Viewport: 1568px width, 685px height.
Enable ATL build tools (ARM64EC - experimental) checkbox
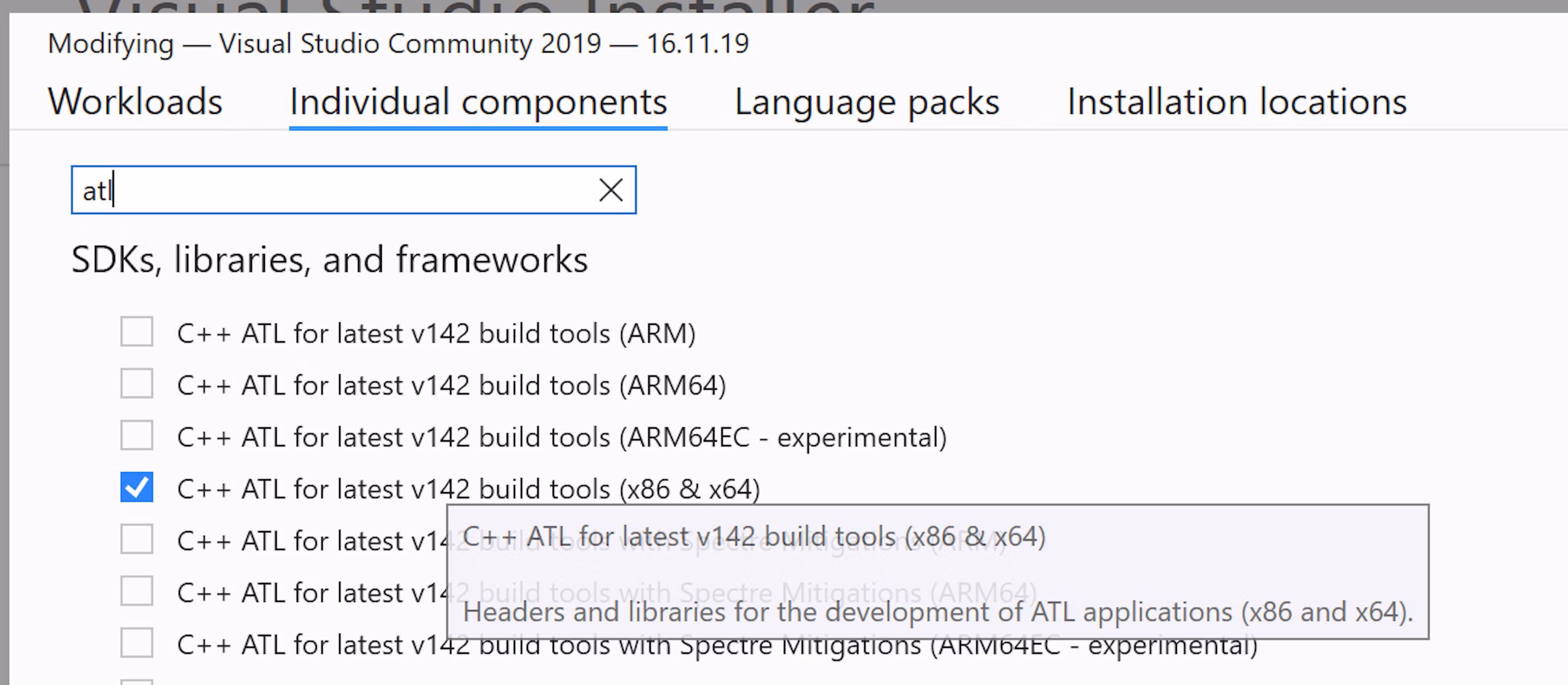tap(136, 436)
